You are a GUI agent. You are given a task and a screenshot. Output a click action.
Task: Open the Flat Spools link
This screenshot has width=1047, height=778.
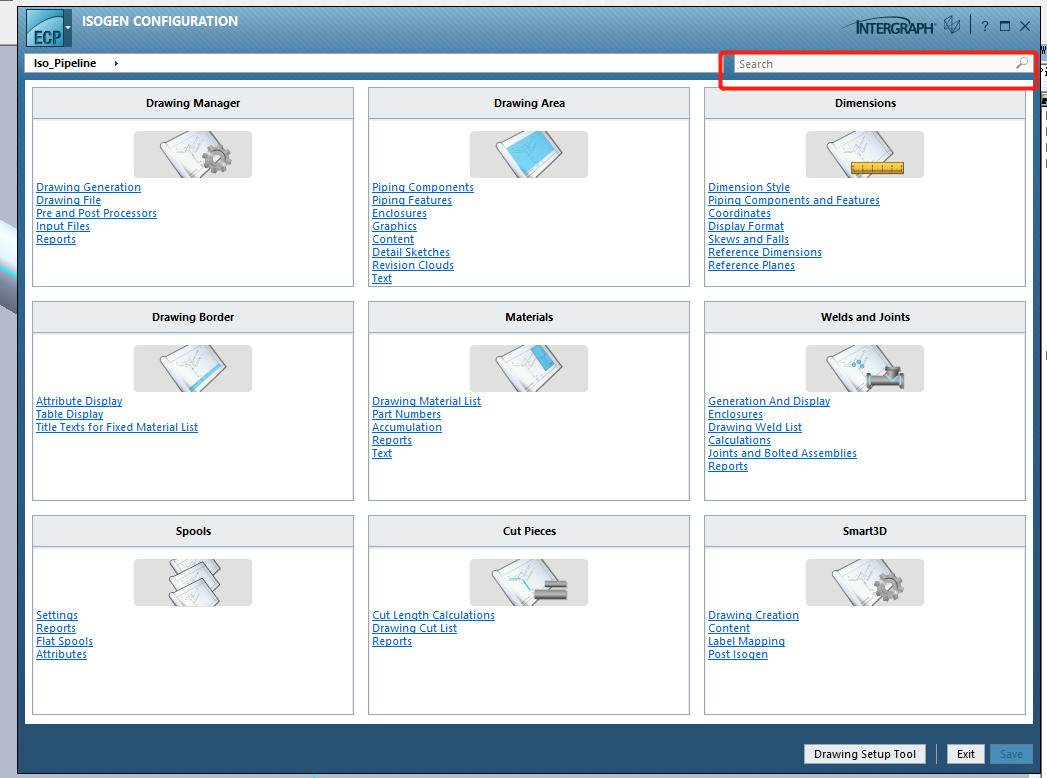[x=64, y=642]
